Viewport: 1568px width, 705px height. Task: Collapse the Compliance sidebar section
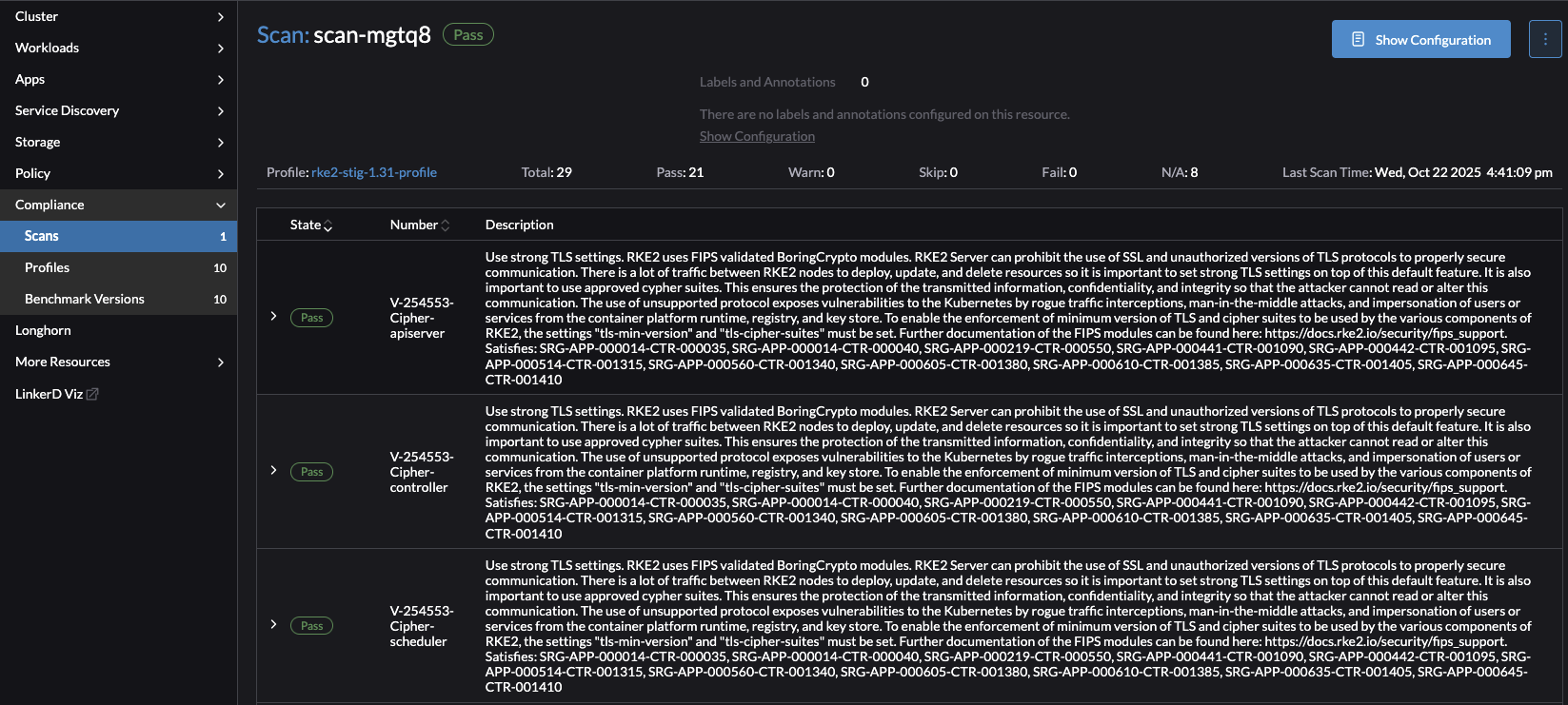pyautogui.click(x=221, y=205)
